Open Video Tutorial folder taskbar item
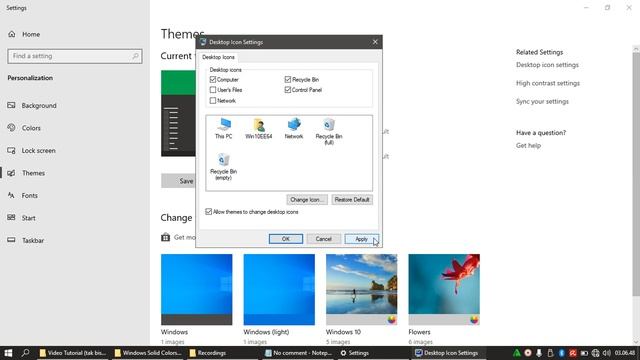This screenshot has width=640, height=360. click(73, 353)
